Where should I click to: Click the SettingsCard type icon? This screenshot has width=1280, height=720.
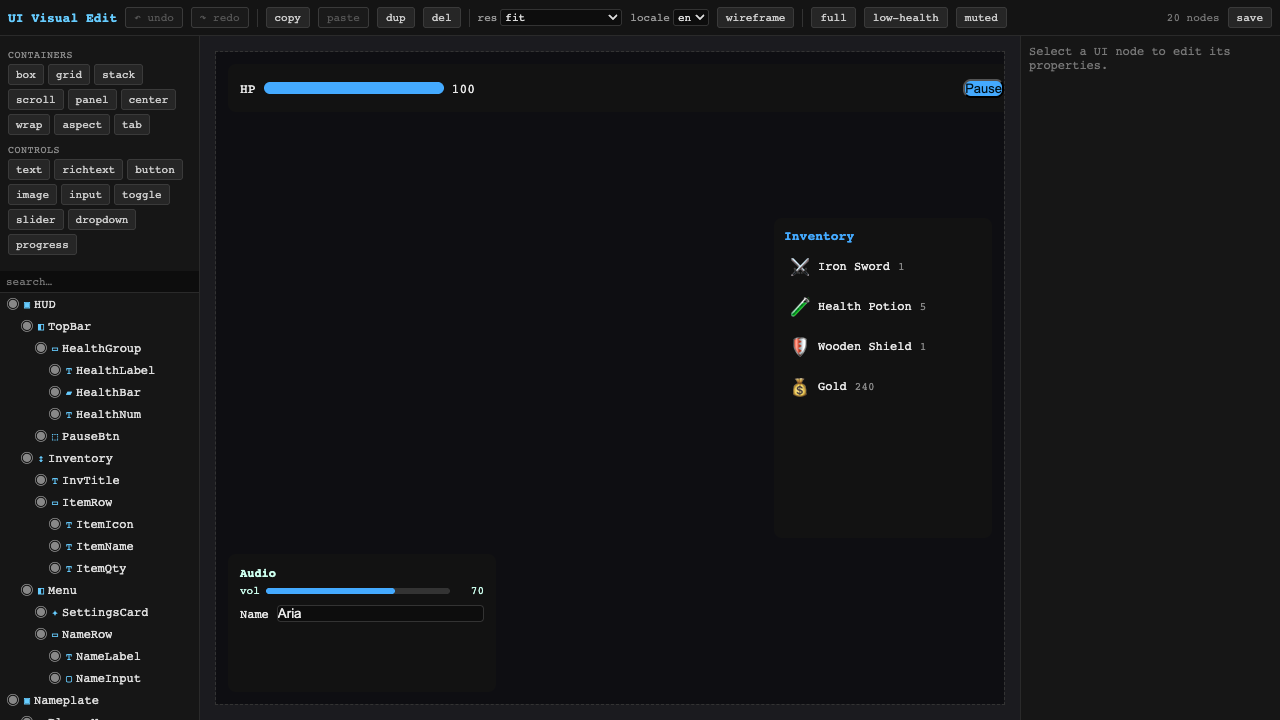(55, 613)
